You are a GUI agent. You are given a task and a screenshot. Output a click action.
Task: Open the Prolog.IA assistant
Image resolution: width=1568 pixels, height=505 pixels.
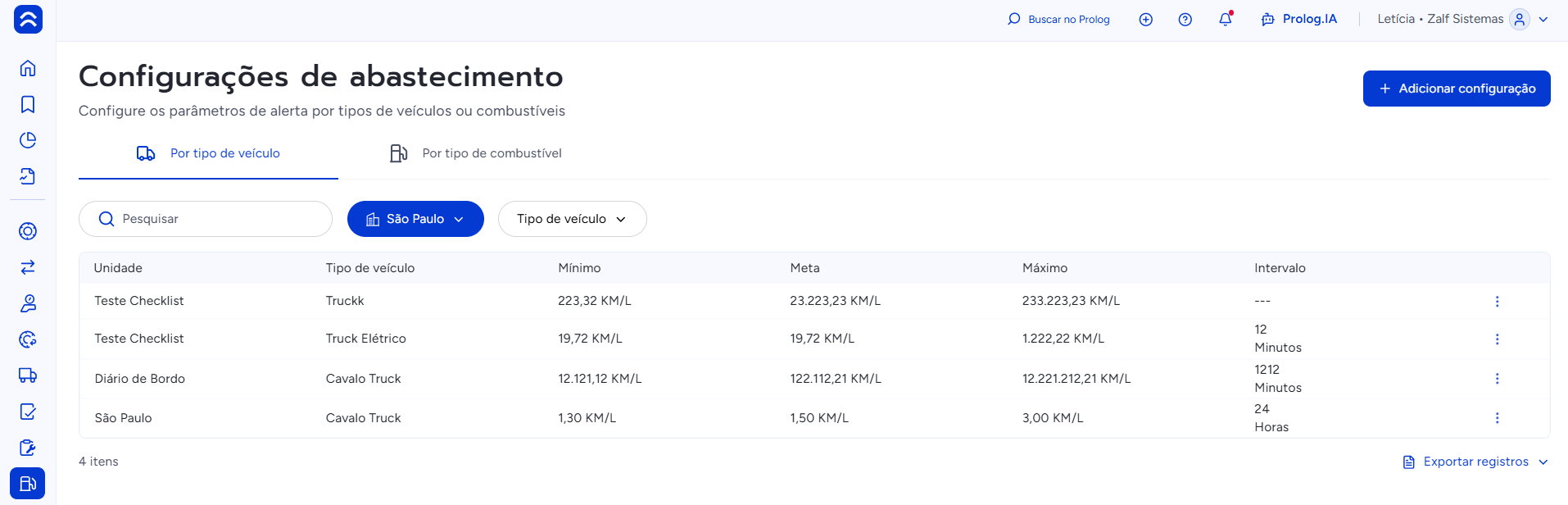coord(1299,19)
